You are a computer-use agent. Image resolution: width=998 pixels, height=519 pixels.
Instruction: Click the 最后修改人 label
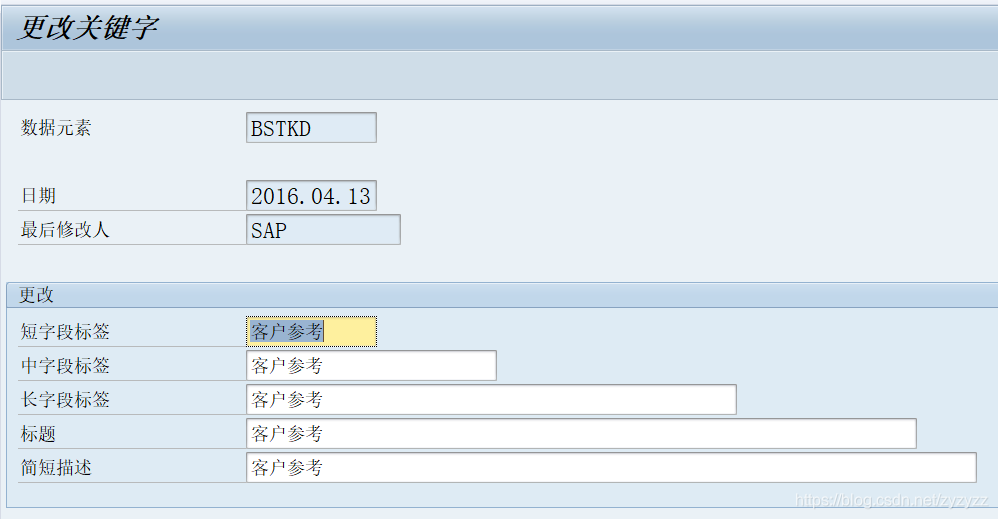coord(65,229)
